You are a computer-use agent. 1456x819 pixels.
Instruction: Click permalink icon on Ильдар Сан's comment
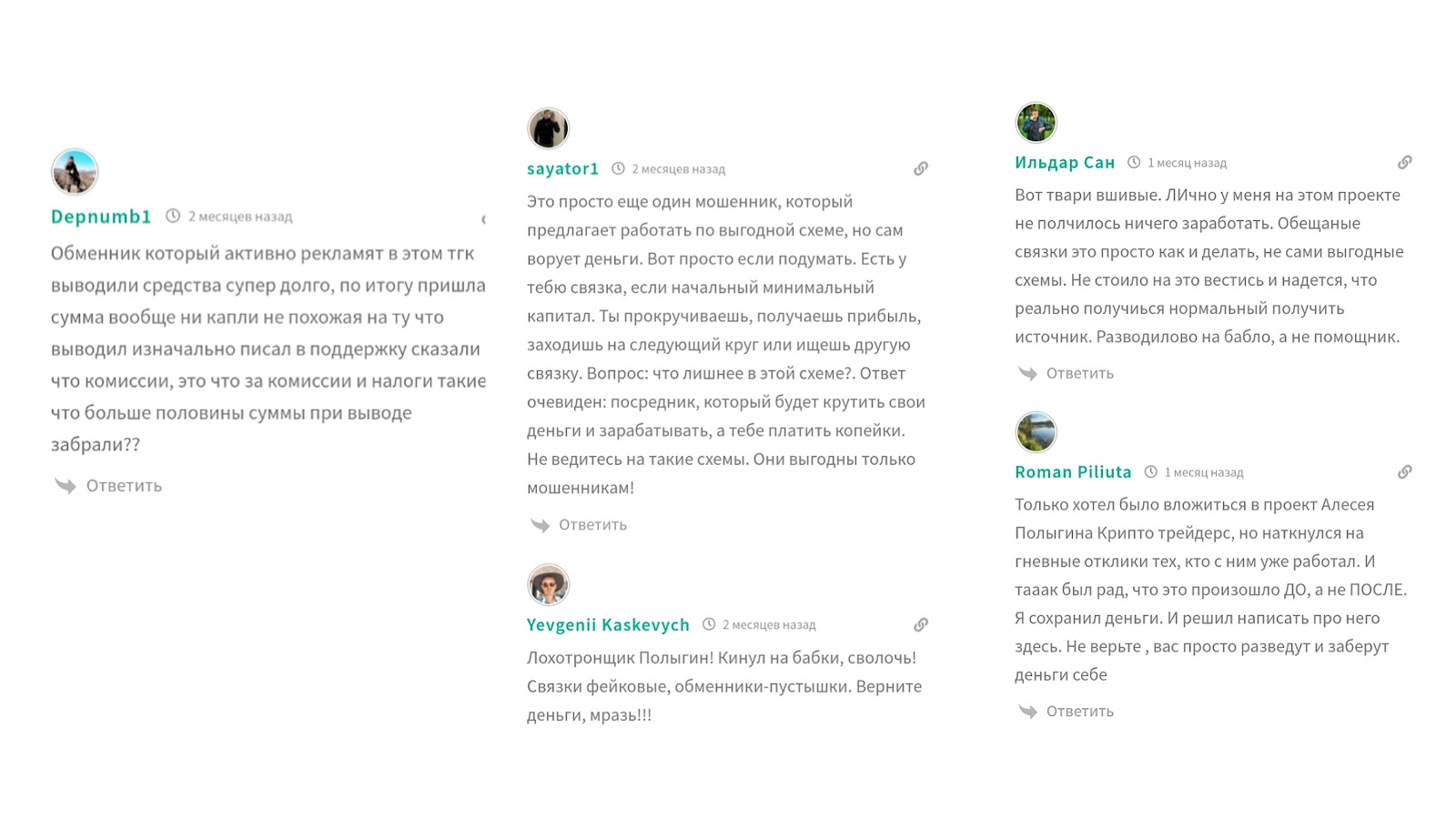click(x=1405, y=162)
